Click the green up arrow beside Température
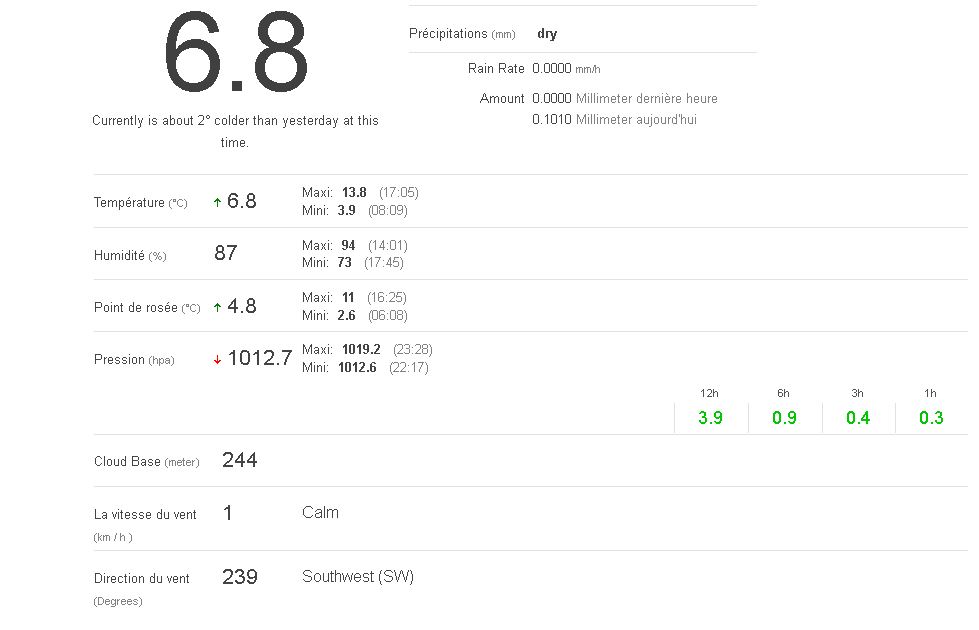Viewport: 979px width, 630px height. tap(217, 202)
